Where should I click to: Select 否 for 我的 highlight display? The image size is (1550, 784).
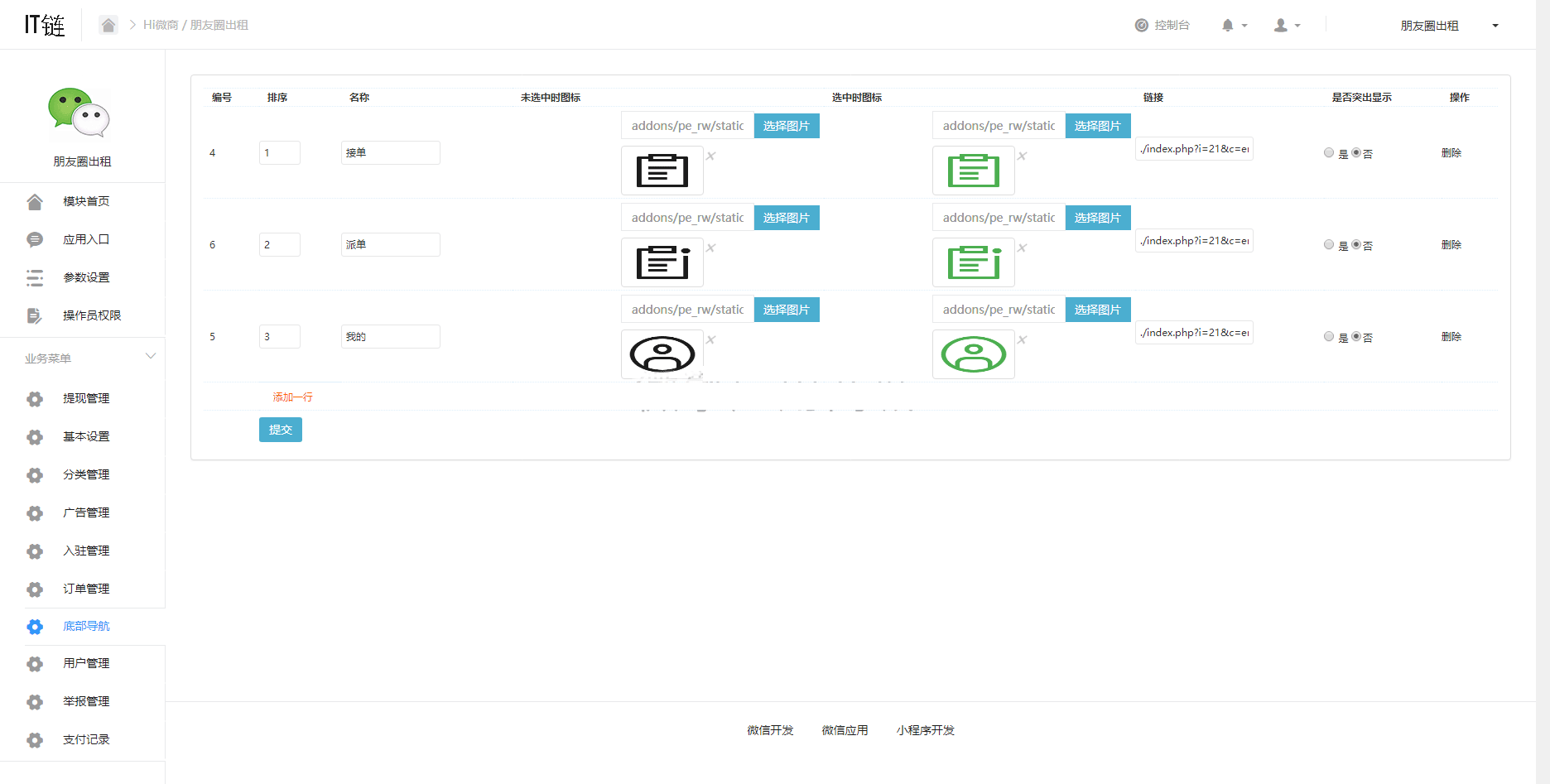[x=1356, y=336]
